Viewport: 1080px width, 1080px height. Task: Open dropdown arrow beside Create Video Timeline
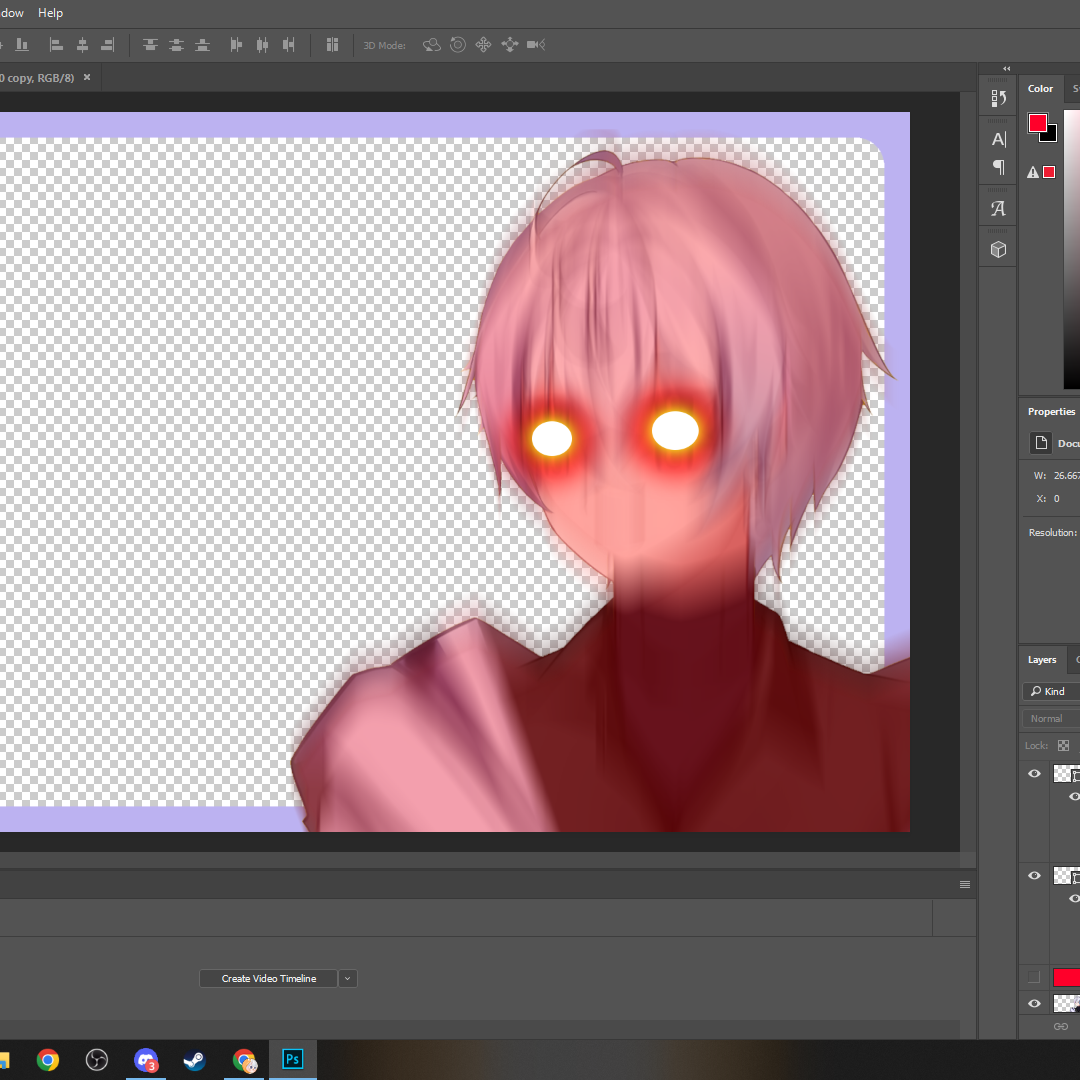[x=348, y=978]
